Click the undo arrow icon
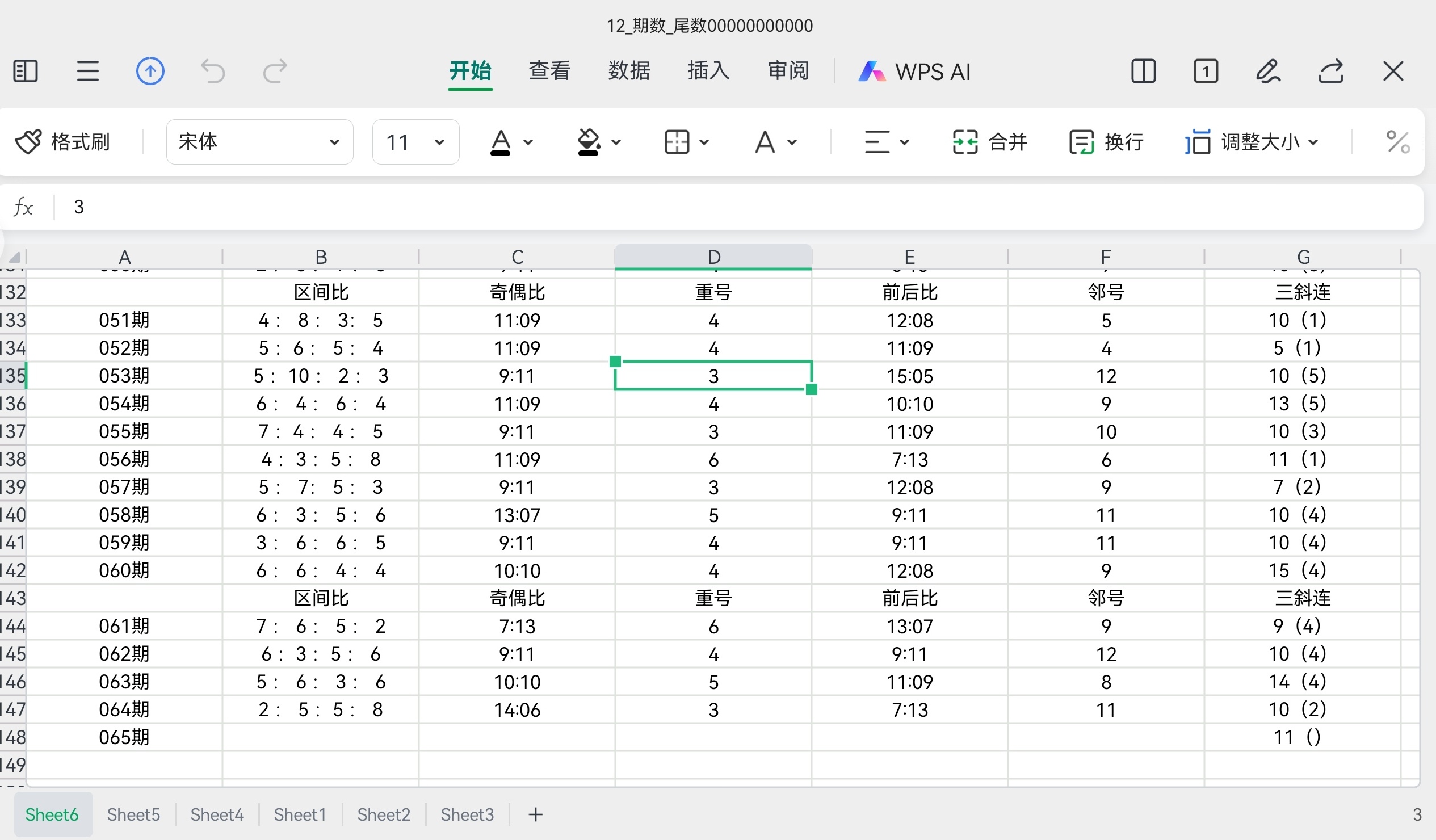 [x=213, y=72]
